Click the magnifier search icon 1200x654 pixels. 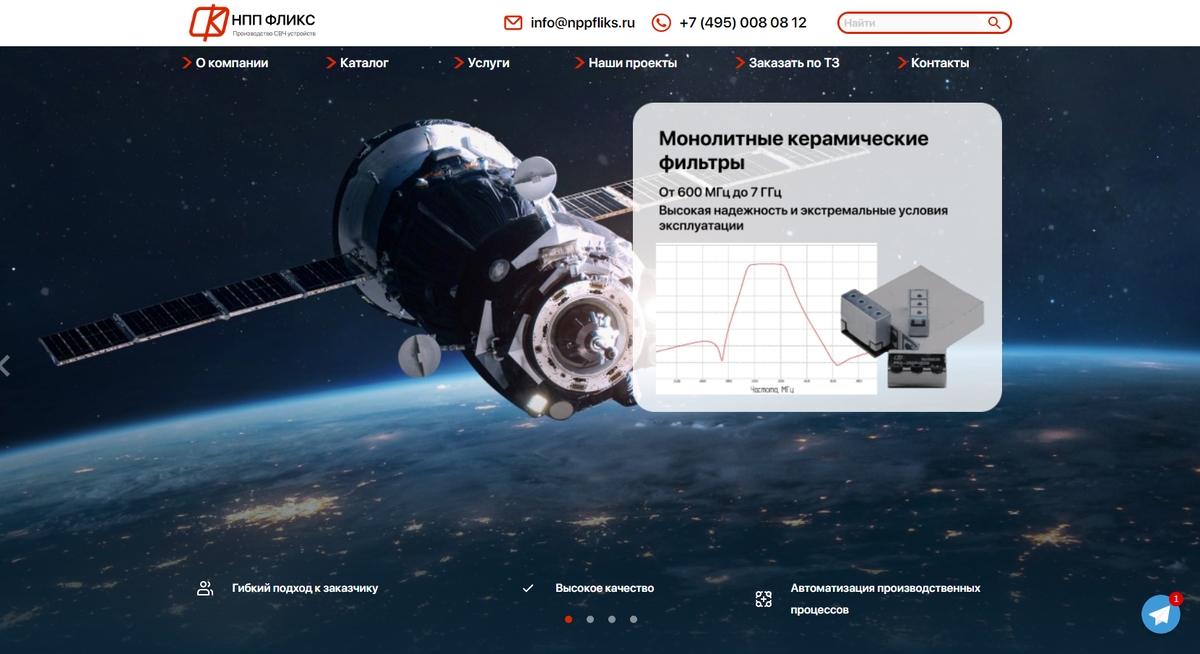click(x=994, y=23)
